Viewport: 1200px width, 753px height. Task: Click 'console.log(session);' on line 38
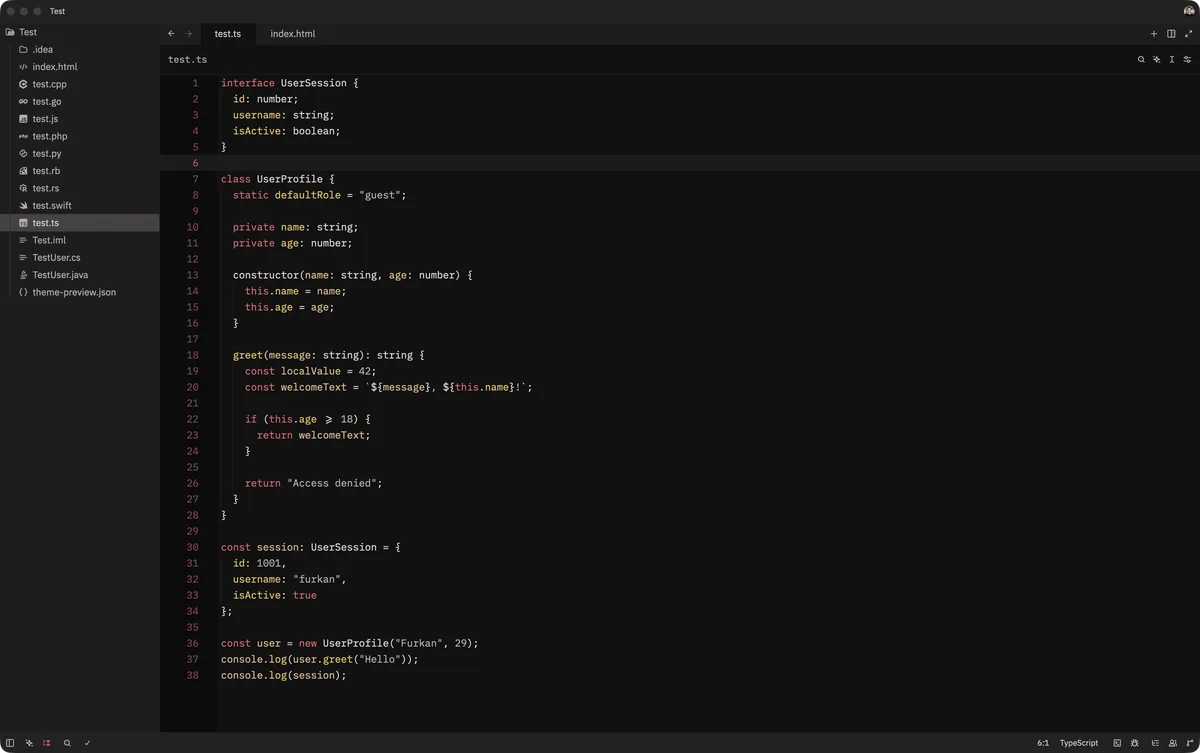[284, 675]
